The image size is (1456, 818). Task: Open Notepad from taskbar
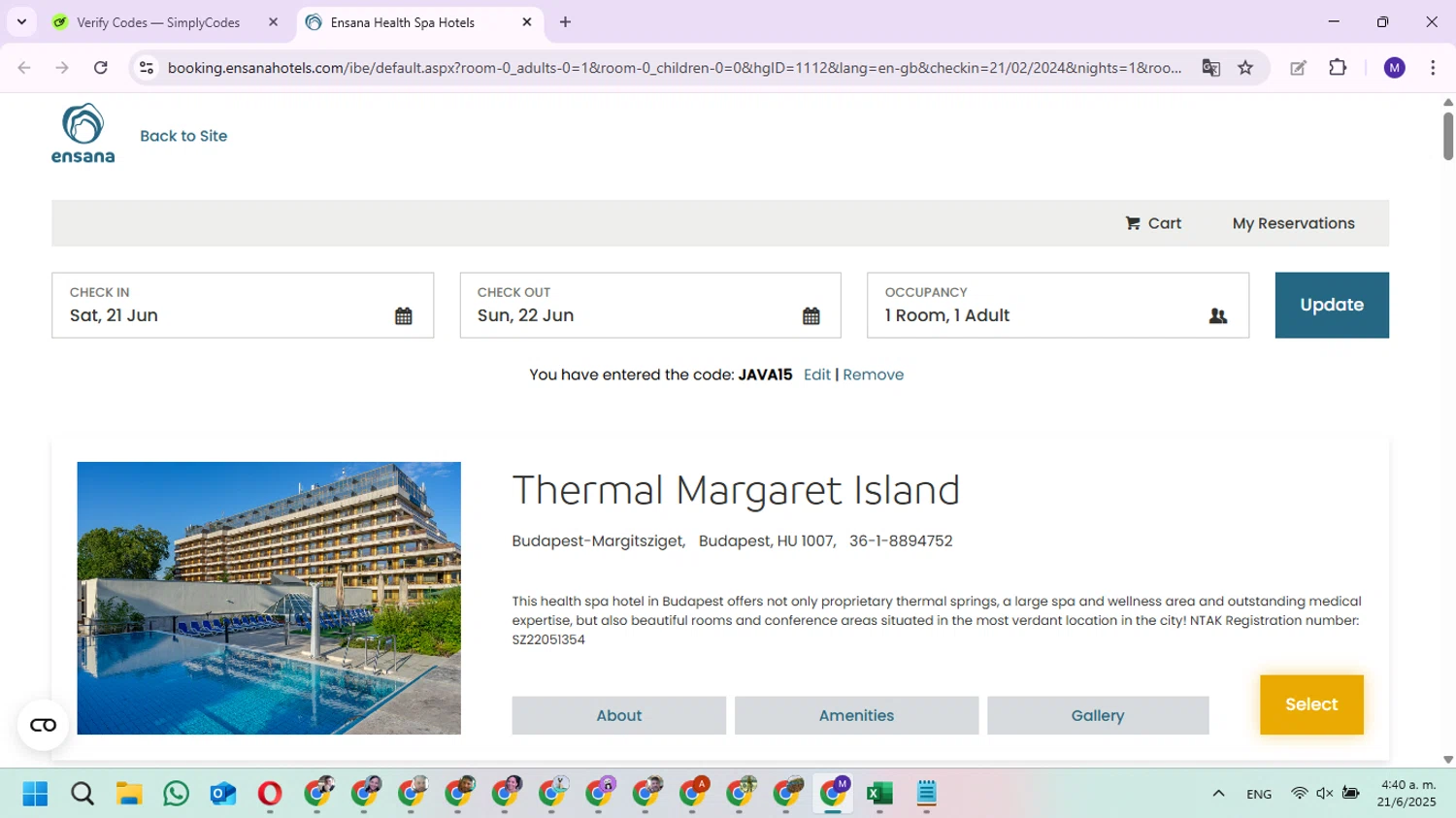click(927, 794)
